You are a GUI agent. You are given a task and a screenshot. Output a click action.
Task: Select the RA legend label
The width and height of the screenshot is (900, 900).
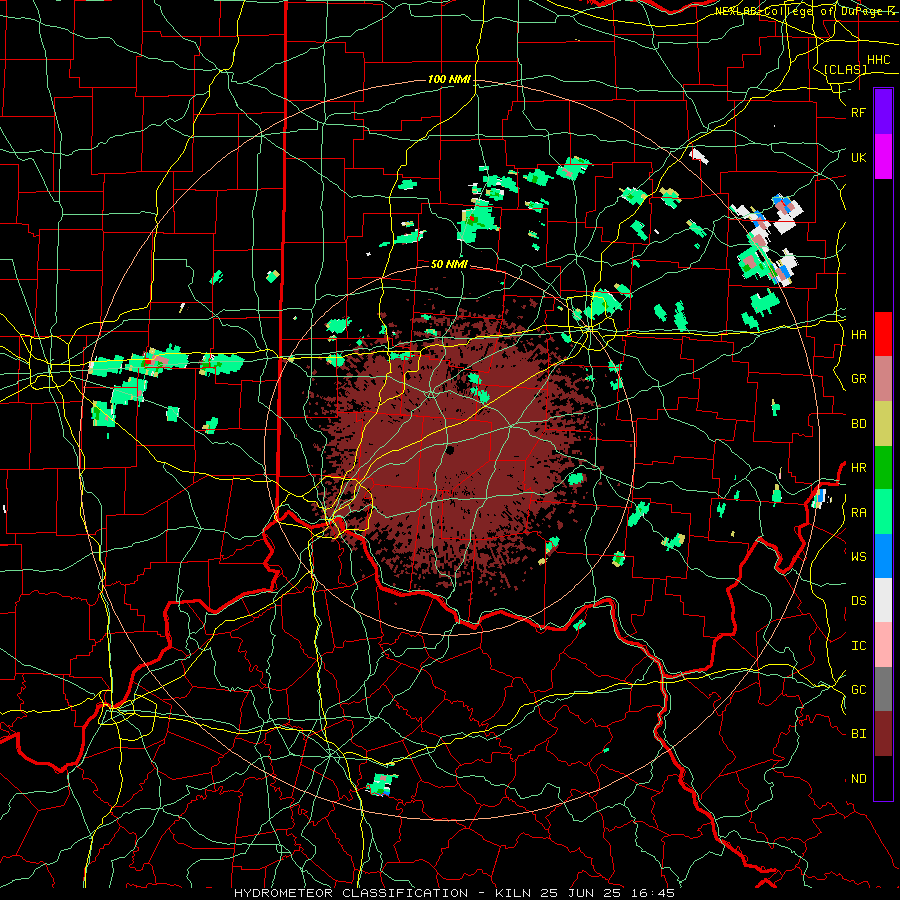pos(858,512)
